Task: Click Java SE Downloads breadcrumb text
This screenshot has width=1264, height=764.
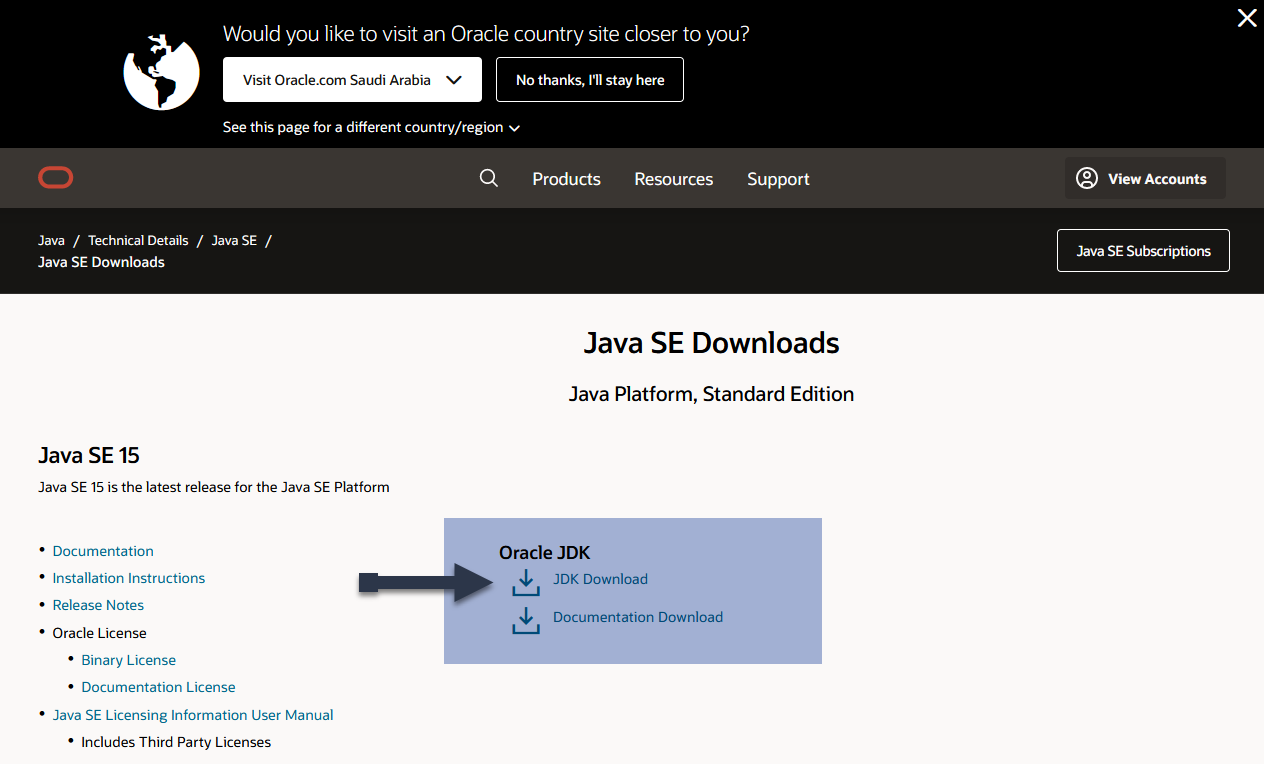Action: [101, 262]
